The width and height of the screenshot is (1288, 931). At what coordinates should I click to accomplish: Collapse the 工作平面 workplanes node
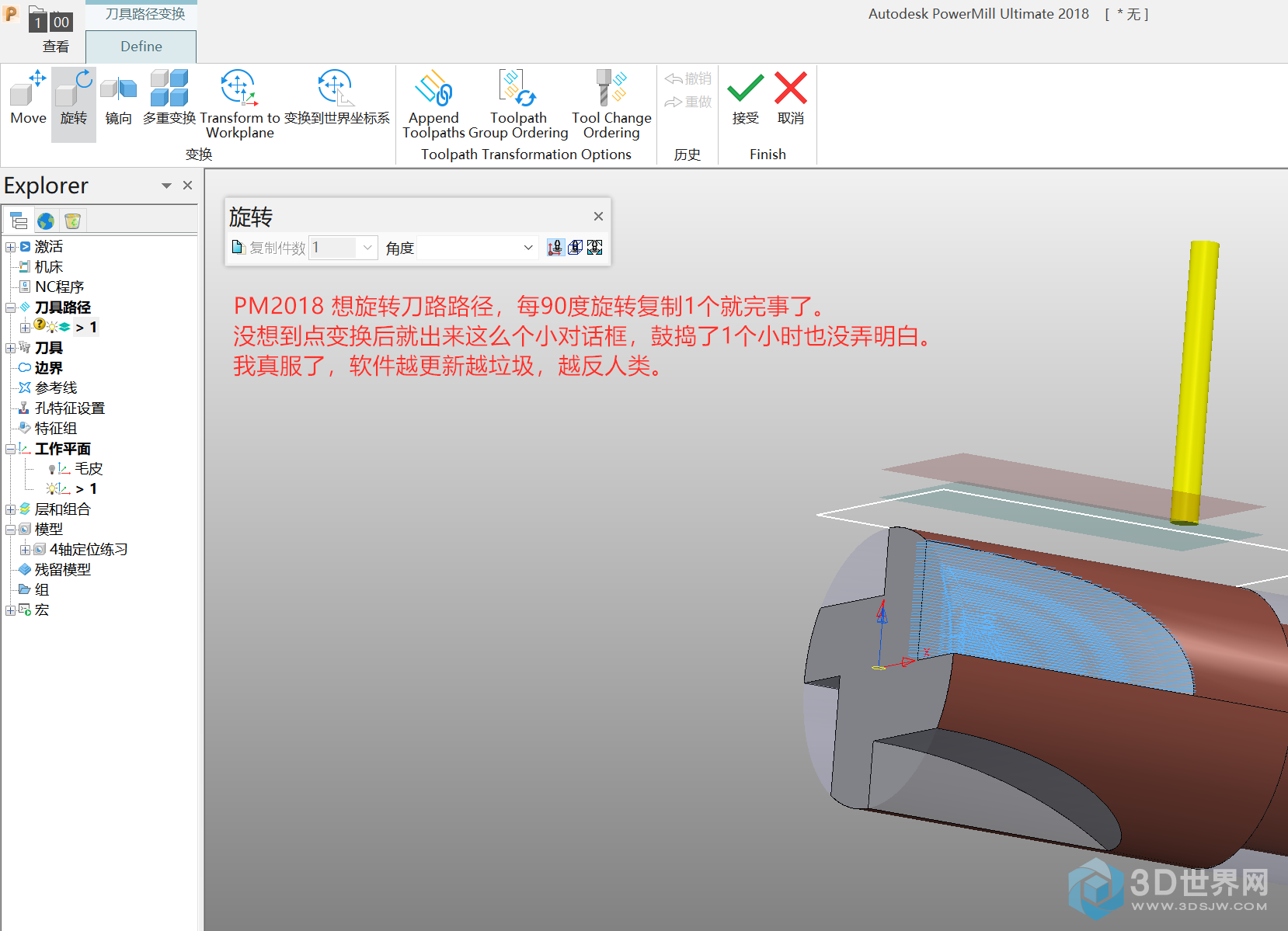point(10,449)
